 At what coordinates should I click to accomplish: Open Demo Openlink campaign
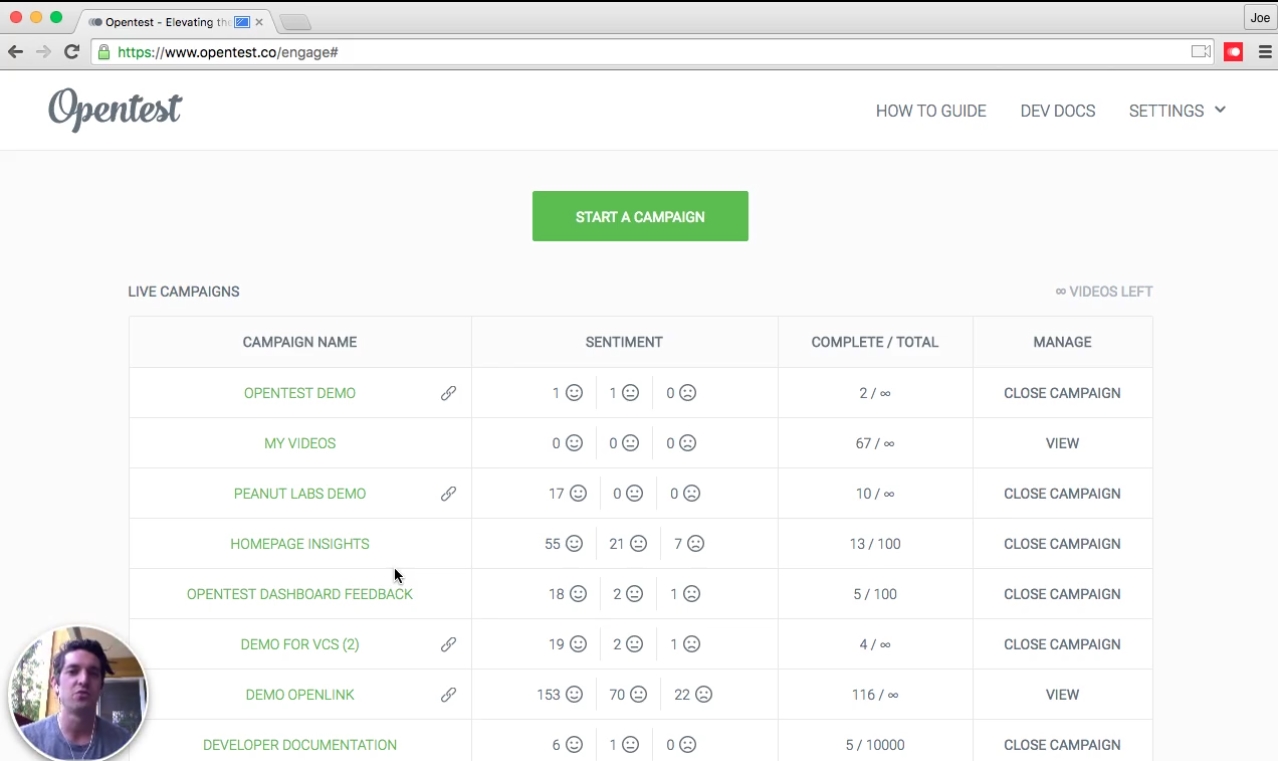coord(300,694)
